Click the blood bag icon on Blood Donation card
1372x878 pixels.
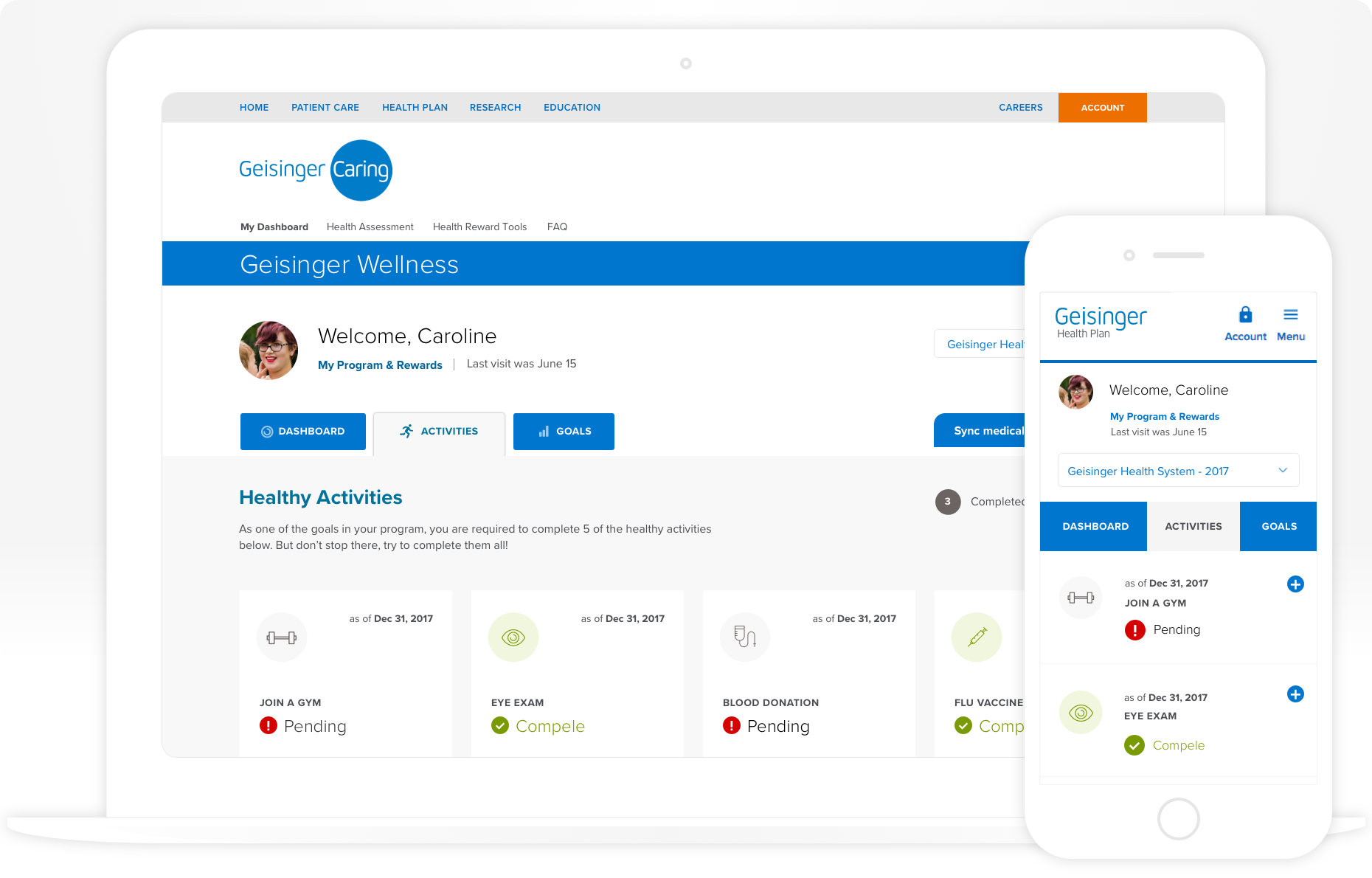click(745, 637)
